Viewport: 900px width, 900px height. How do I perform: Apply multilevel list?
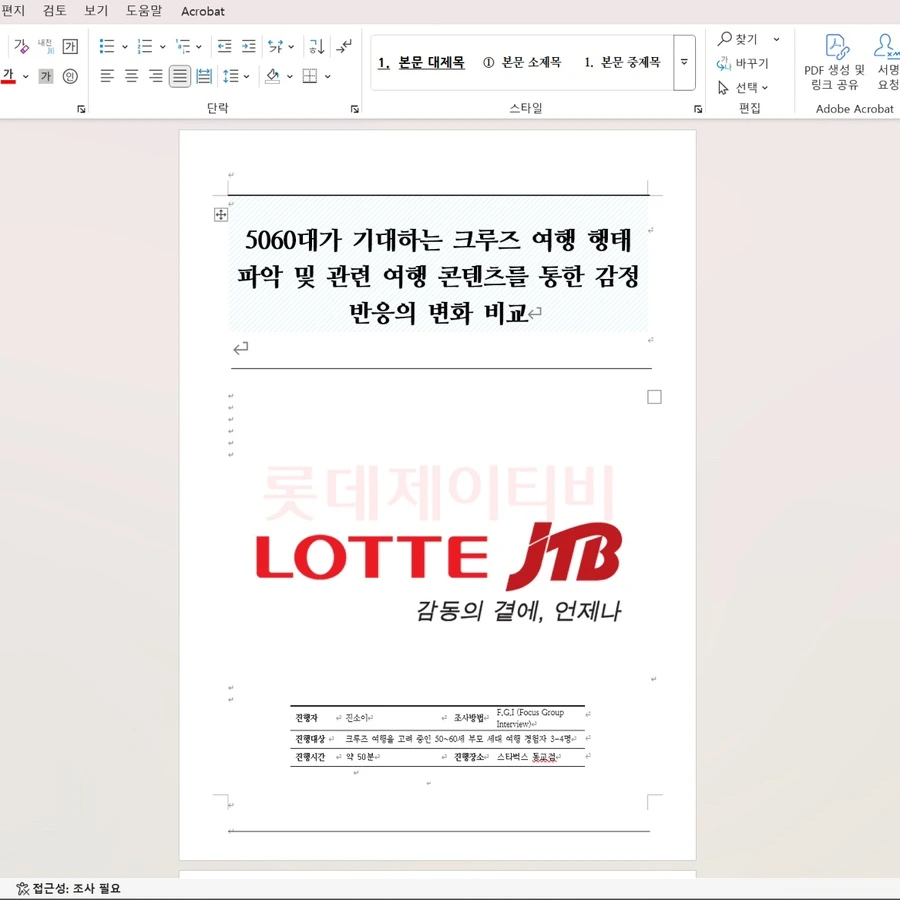183,46
